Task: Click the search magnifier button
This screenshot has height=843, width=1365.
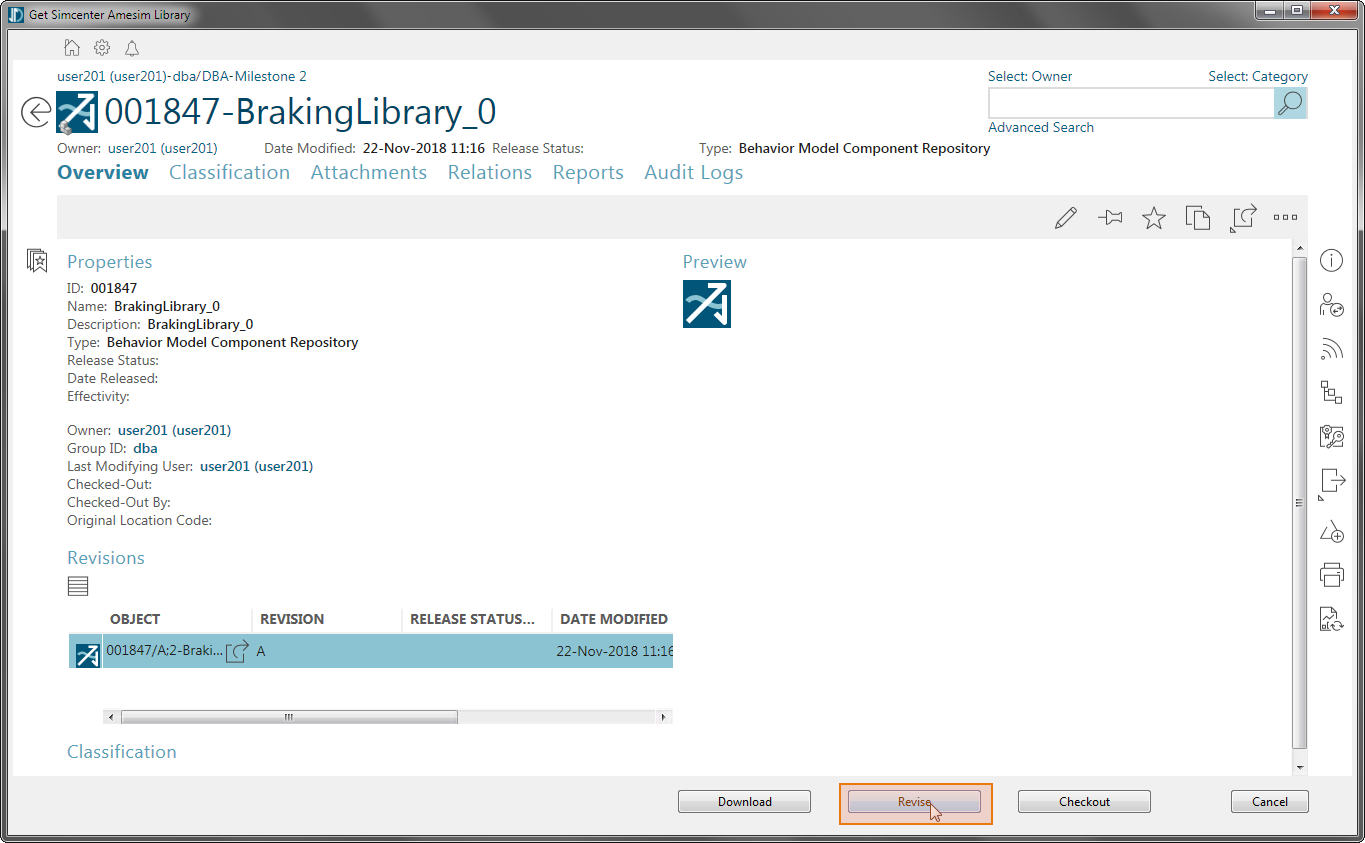Action: point(1290,103)
